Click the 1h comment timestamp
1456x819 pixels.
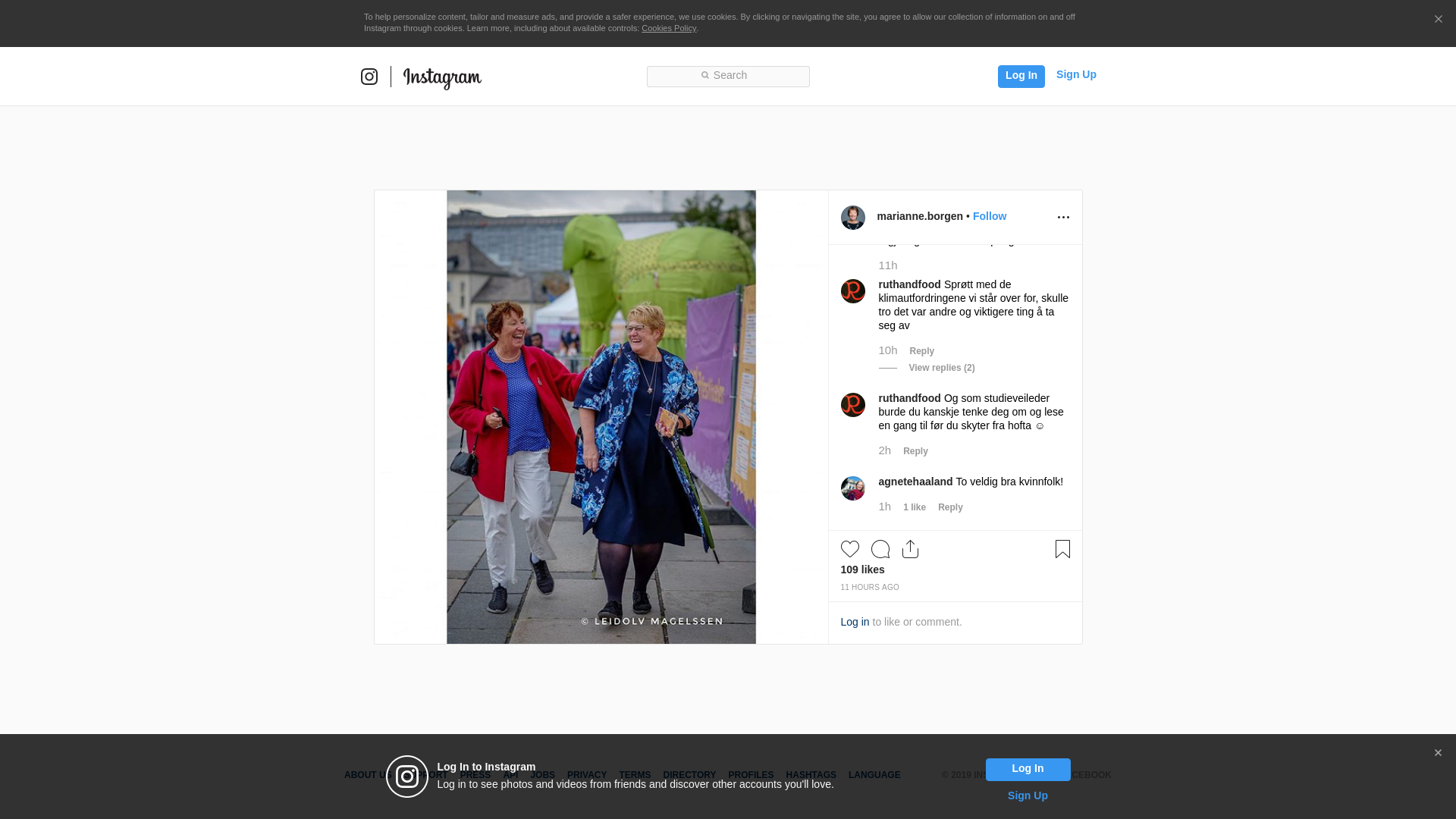[x=884, y=507]
